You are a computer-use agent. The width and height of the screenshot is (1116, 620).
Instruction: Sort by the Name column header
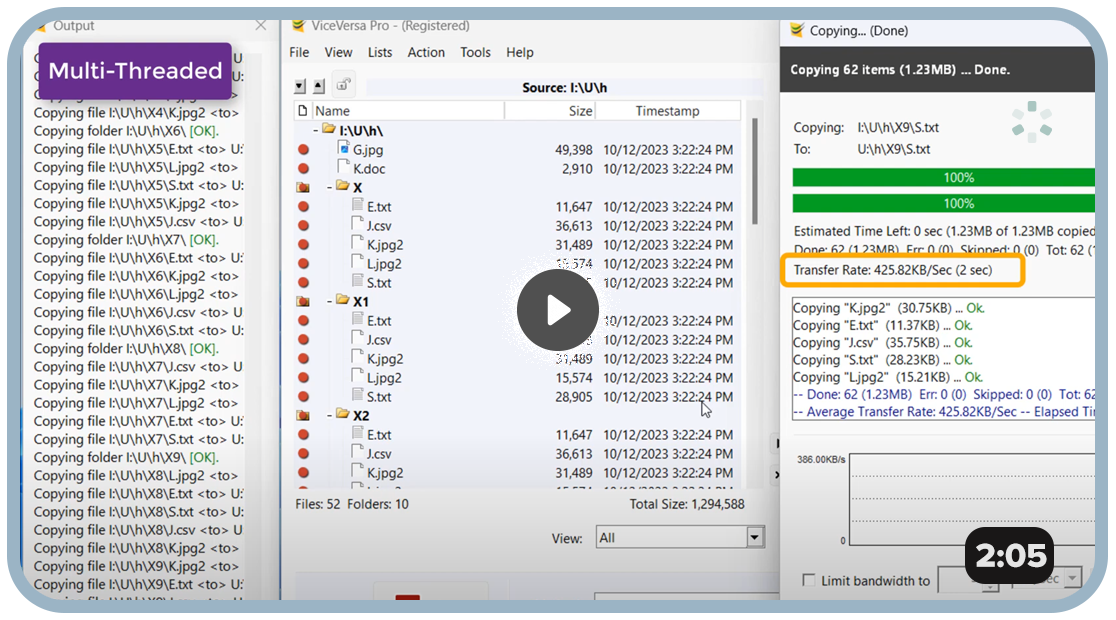click(408, 110)
